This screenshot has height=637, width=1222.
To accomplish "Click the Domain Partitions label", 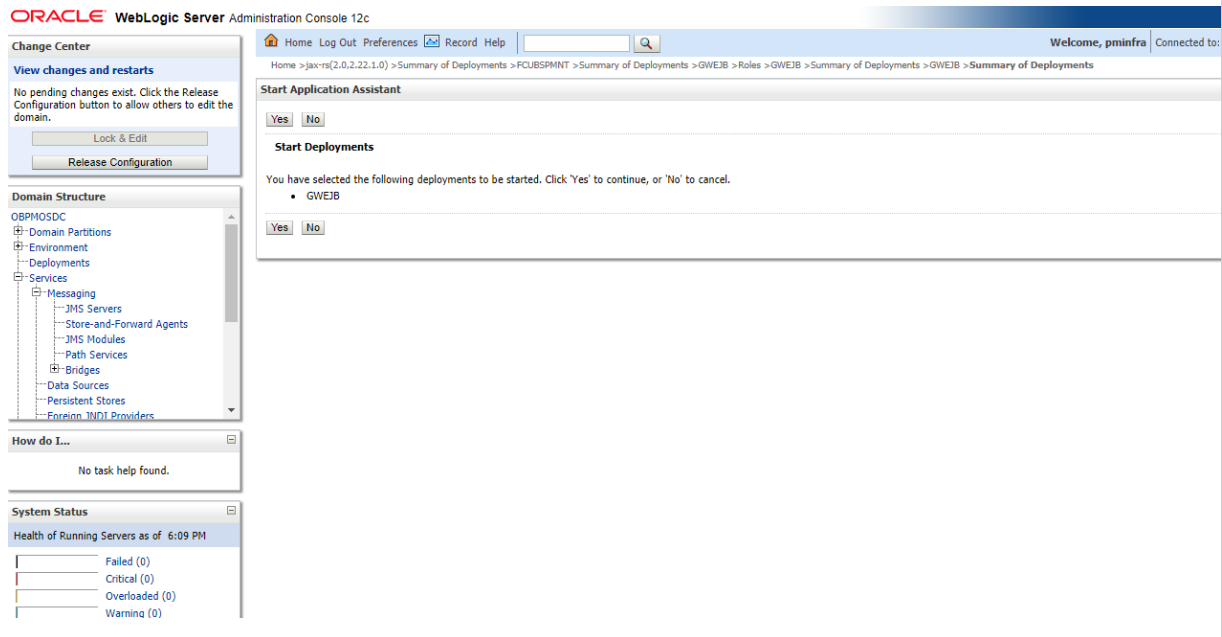I will point(70,232).
